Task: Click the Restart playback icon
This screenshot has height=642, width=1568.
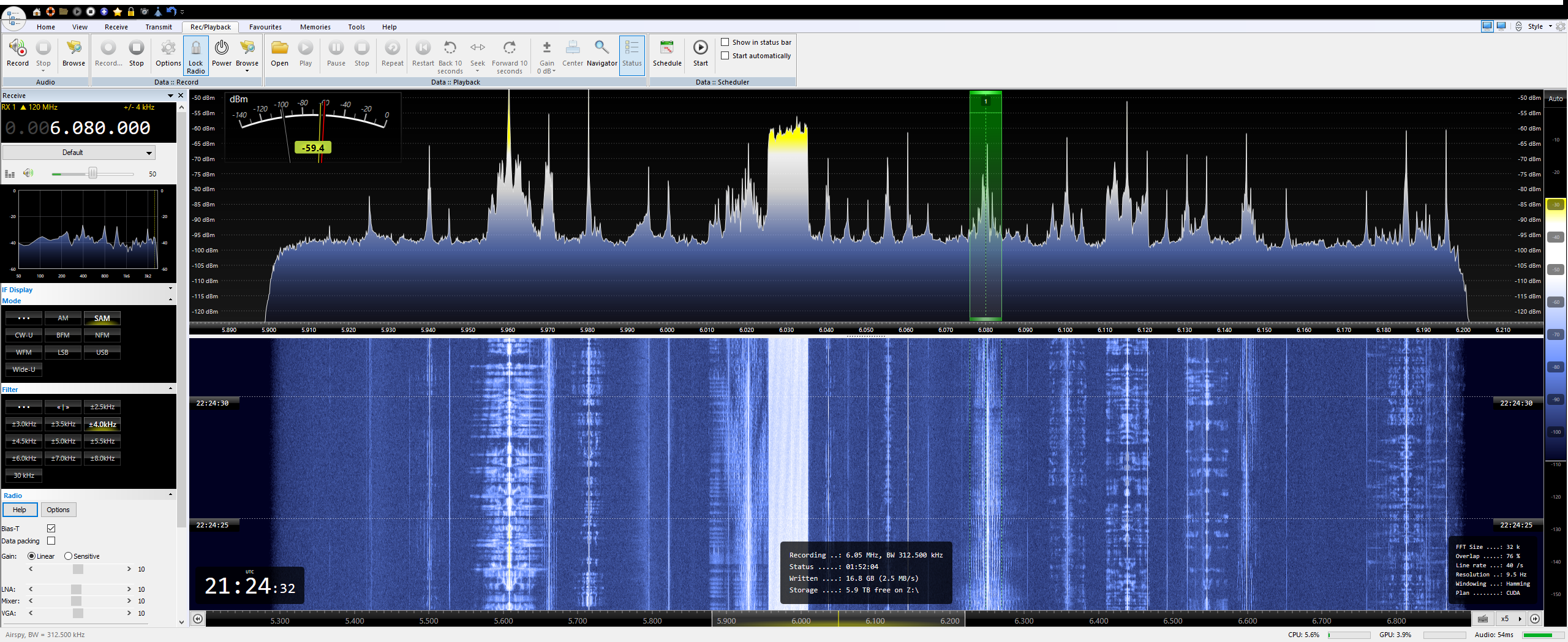Action: click(x=423, y=48)
